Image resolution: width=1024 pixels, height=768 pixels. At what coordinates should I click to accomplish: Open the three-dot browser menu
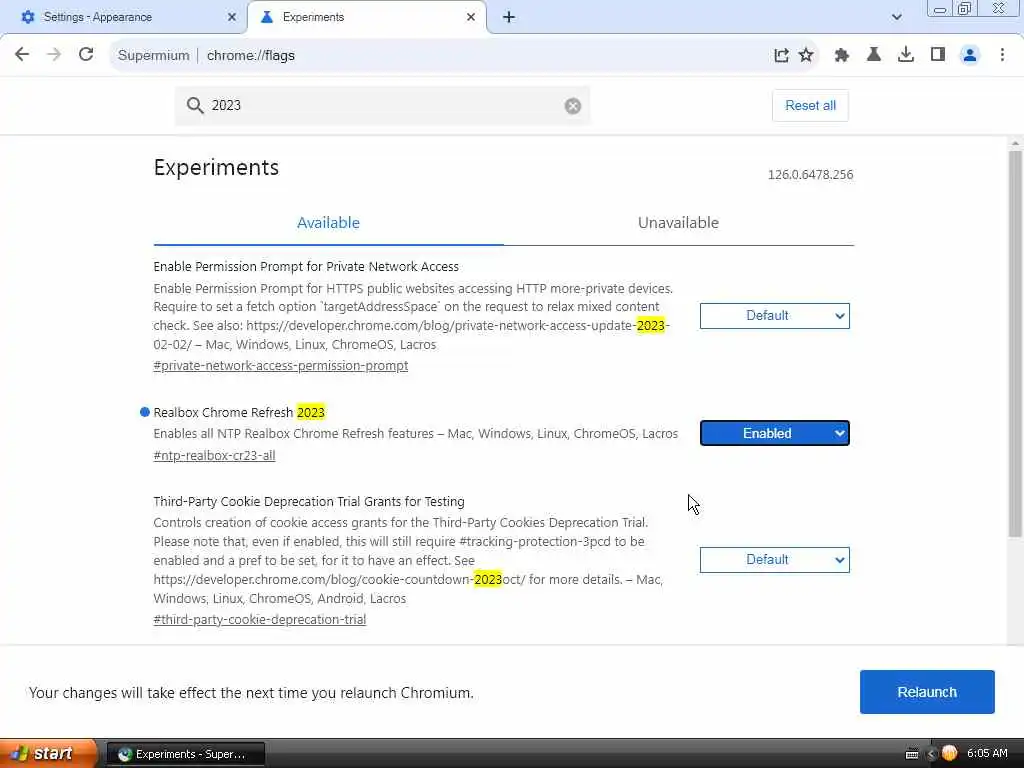(1002, 55)
